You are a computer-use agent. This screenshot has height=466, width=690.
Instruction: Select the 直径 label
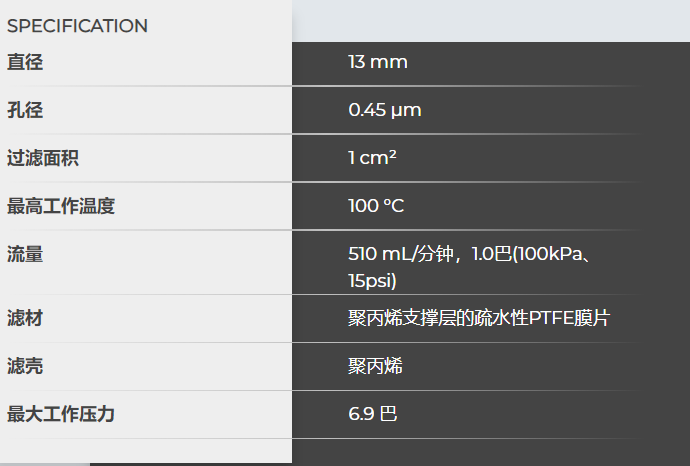pos(25,62)
